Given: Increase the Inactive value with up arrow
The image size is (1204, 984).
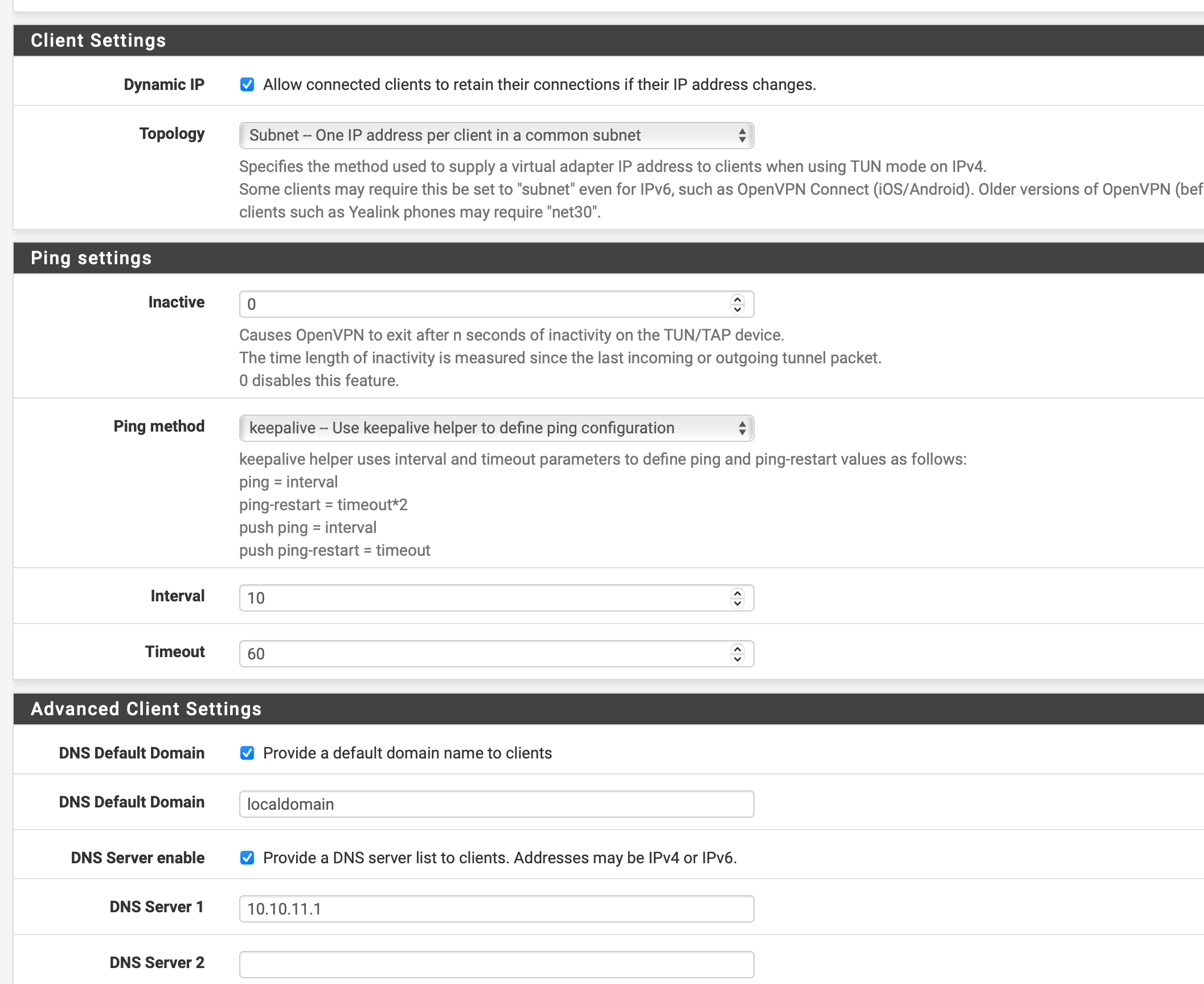Looking at the screenshot, I should [x=738, y=299].
